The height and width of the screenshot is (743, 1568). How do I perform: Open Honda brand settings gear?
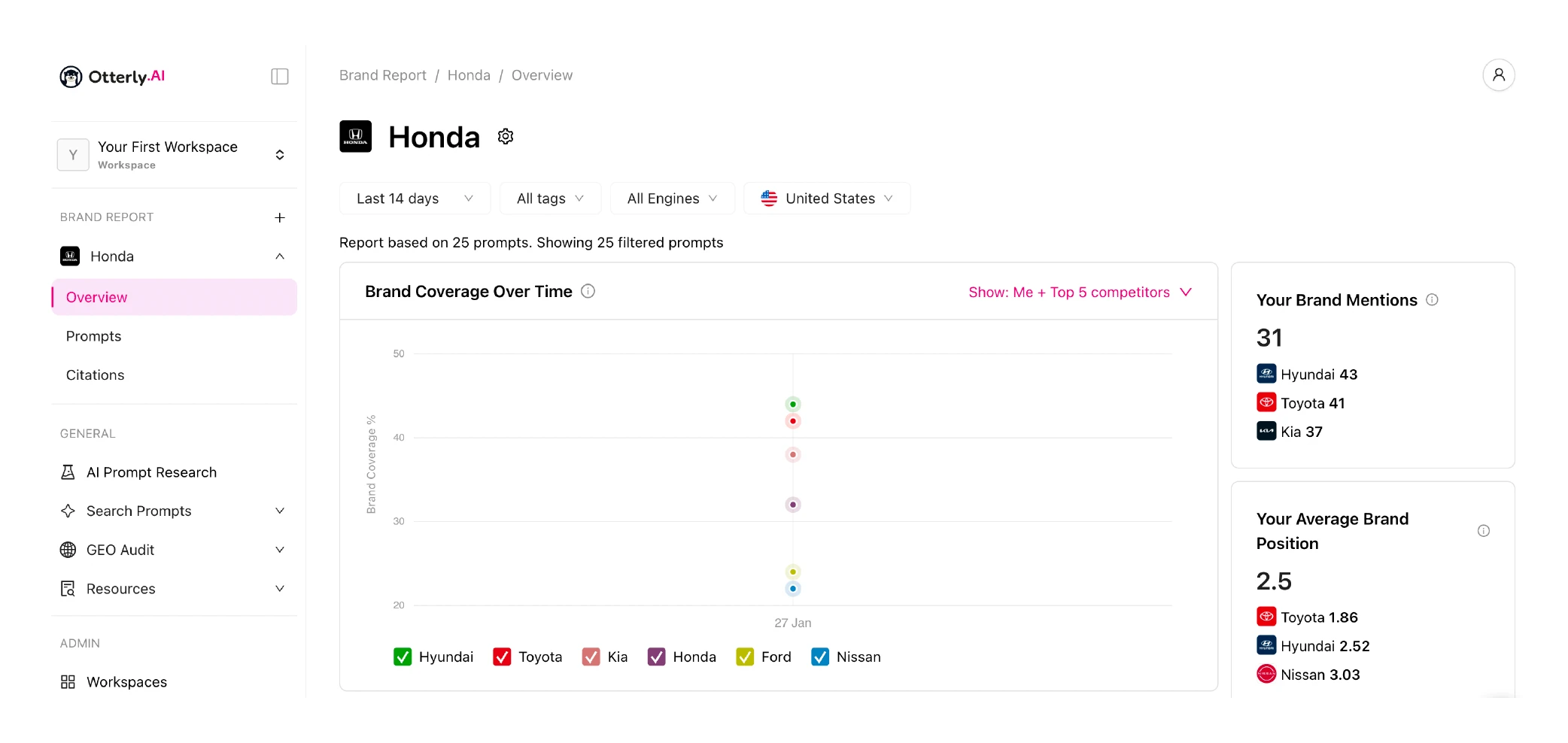(506, 137)
